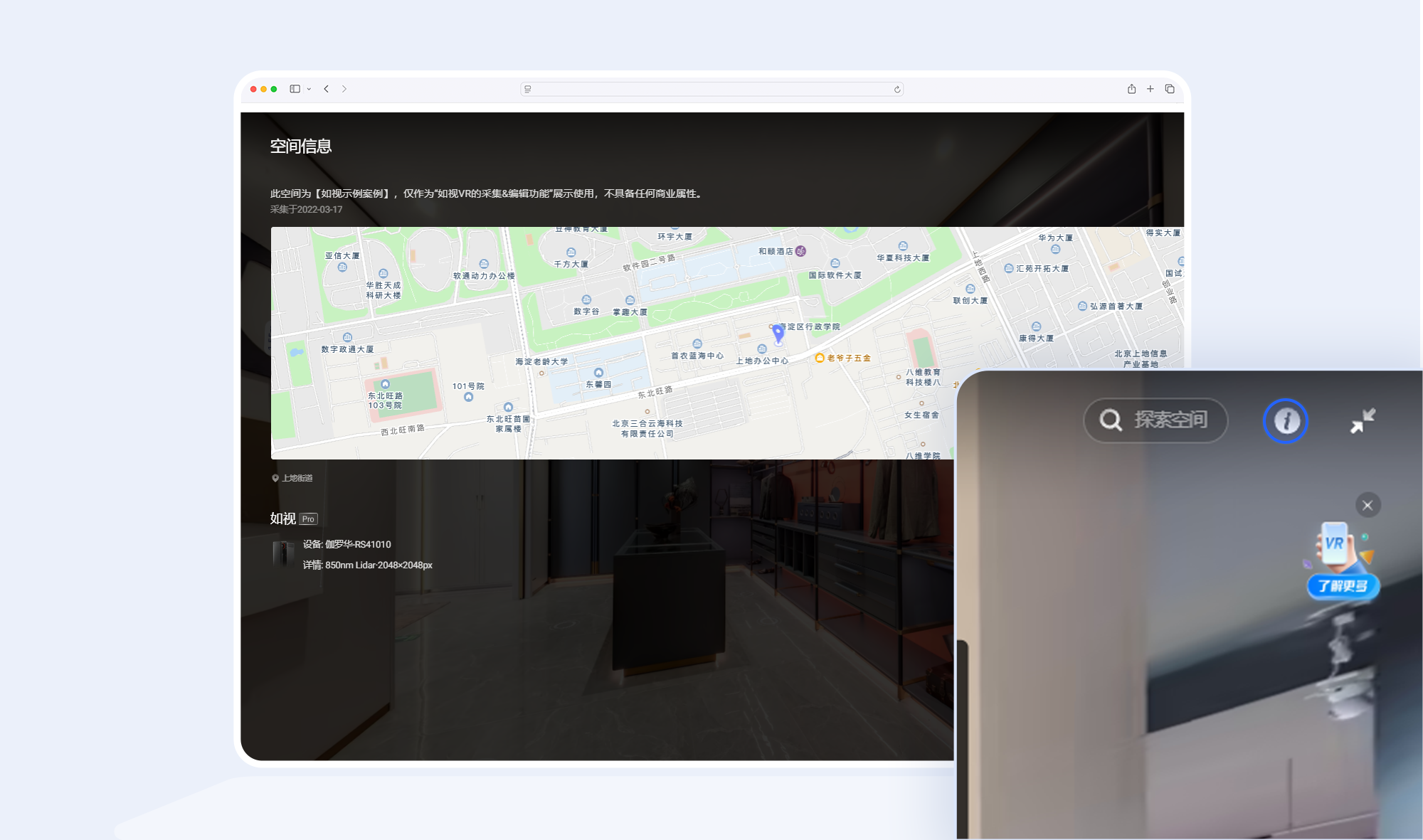Close the VR promo floating badge

pos(1368,505)
